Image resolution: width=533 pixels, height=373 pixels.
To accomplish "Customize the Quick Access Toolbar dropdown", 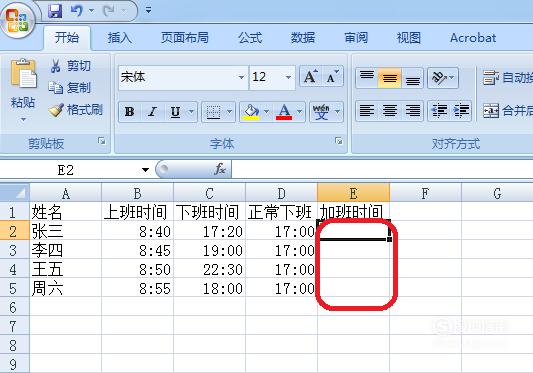I will click(x=148, y=10).
